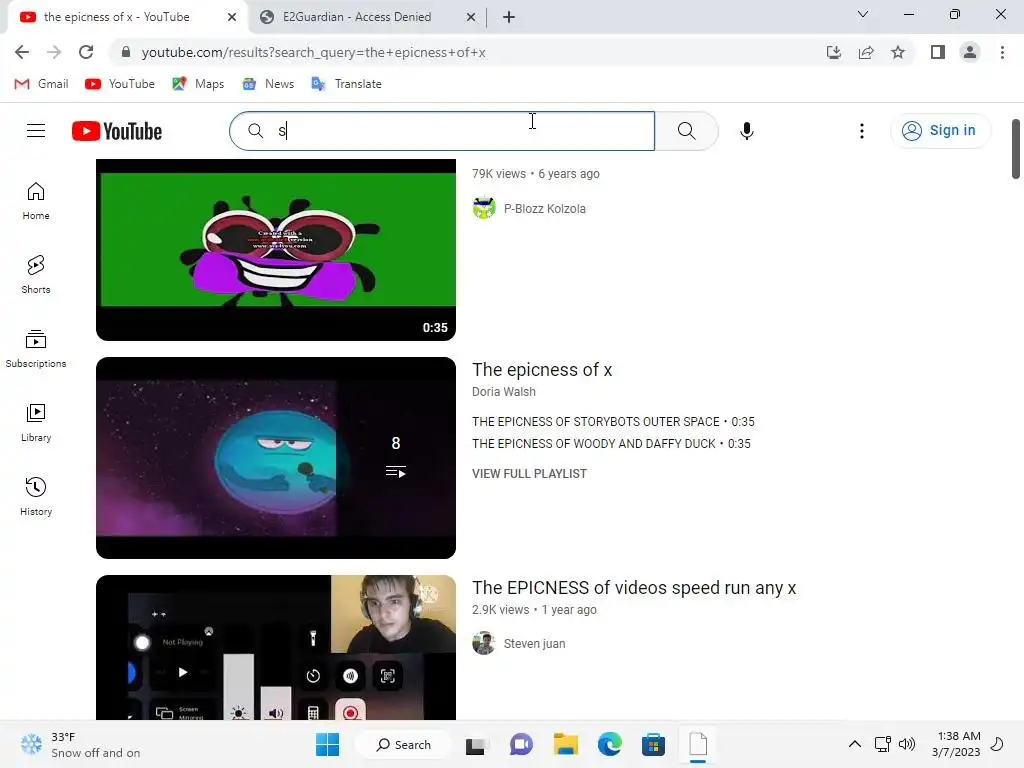Open the weather widget showing 33°F
The image size is (1024, 768).
tap(80, 744)
